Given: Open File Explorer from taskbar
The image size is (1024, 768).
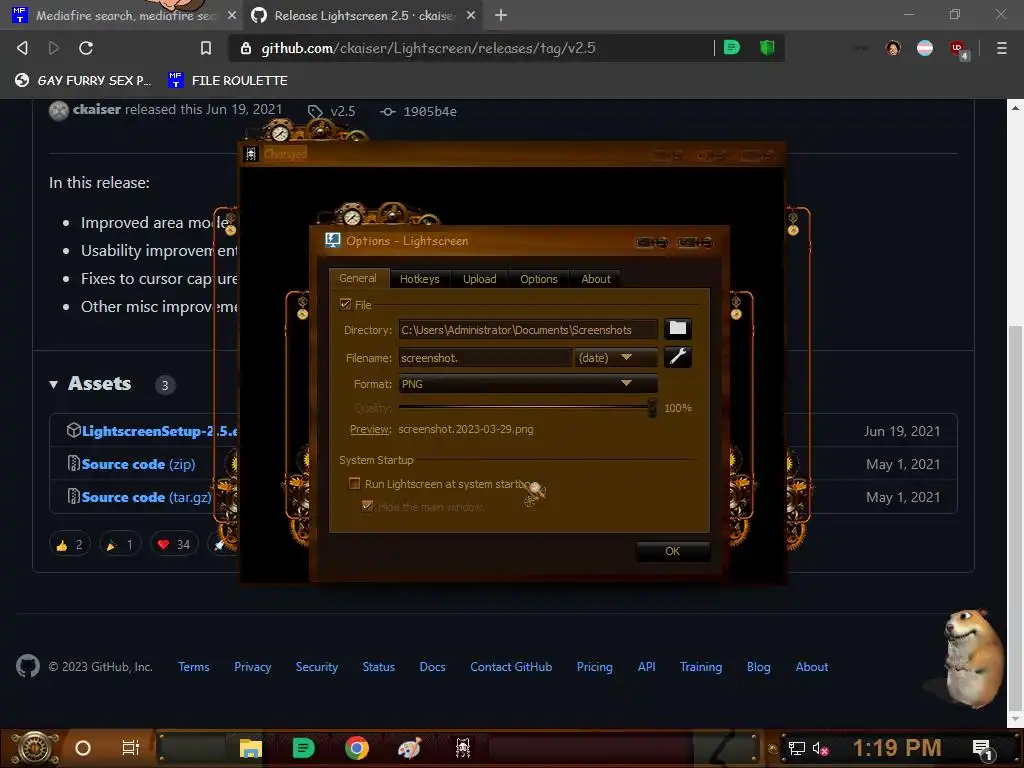Looking at the screenshot, I should (x=250, y=748).
